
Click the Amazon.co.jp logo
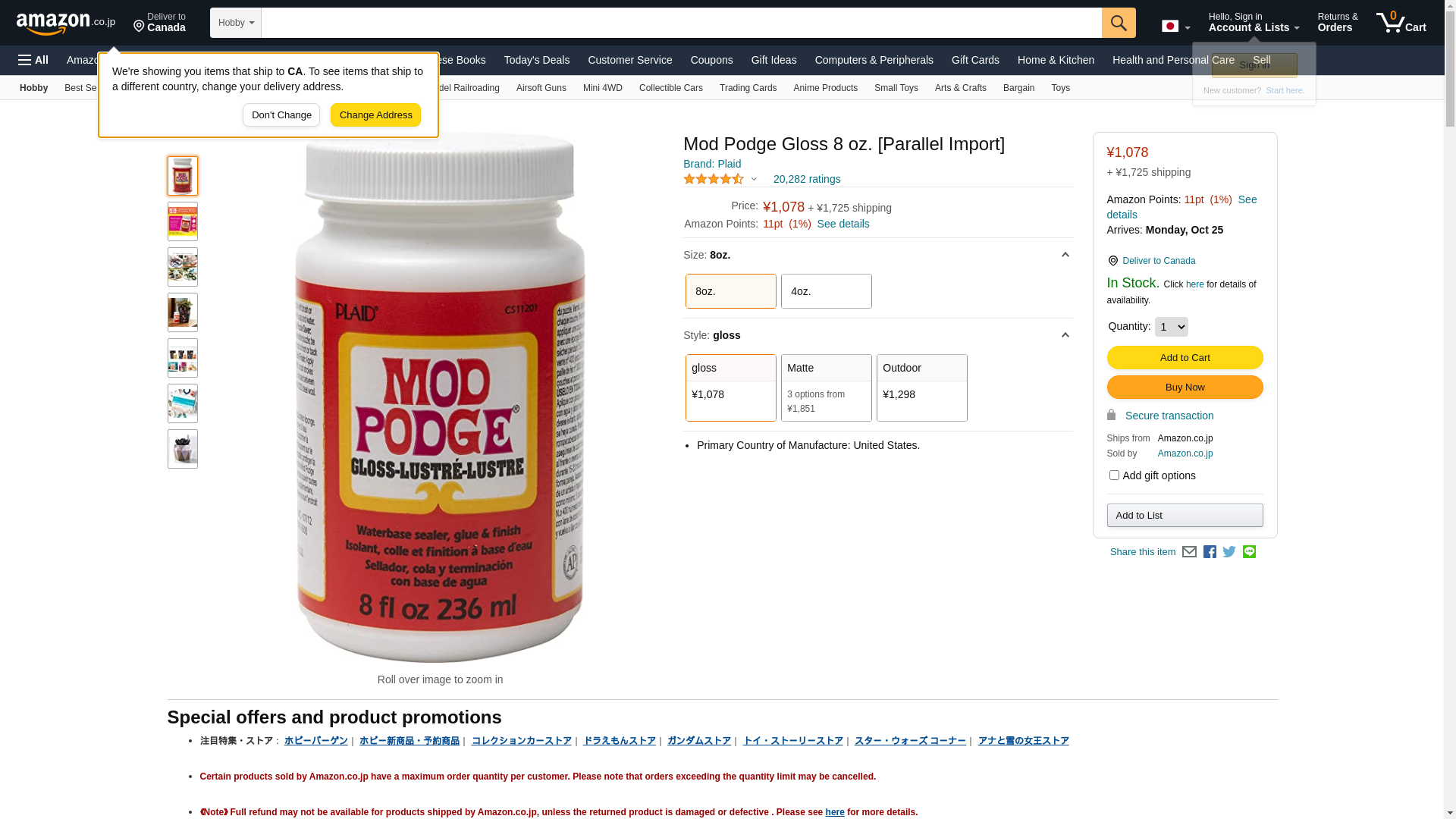[66, 24]
